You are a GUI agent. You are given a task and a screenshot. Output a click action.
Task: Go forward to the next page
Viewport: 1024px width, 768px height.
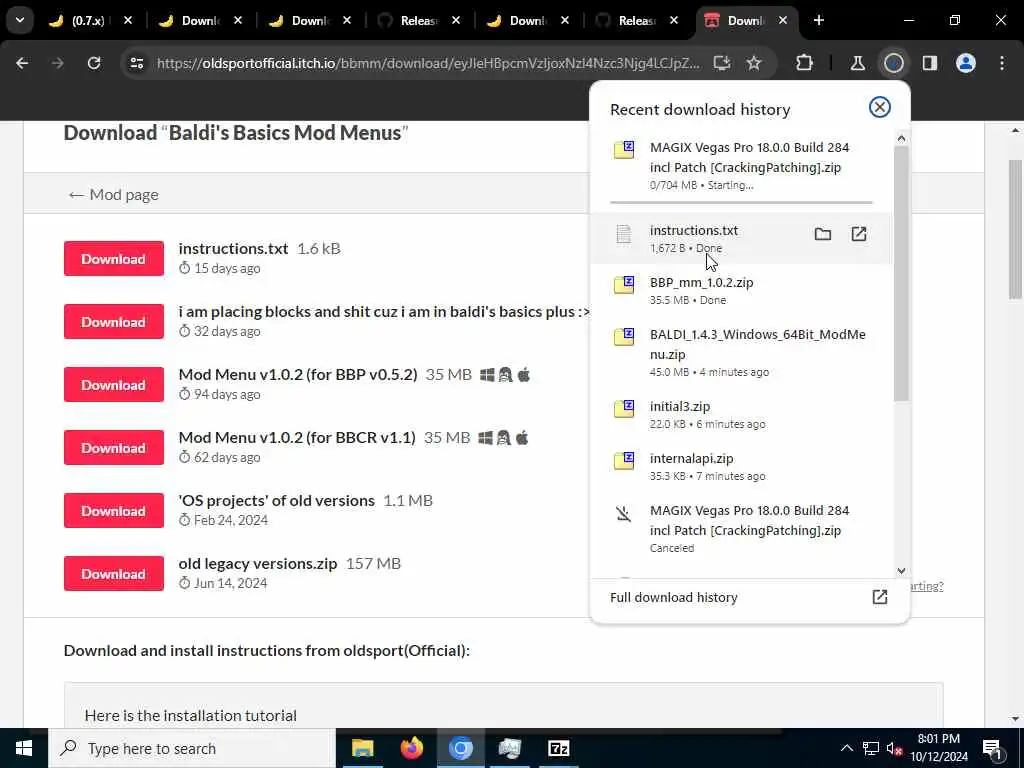pos(57,63)
